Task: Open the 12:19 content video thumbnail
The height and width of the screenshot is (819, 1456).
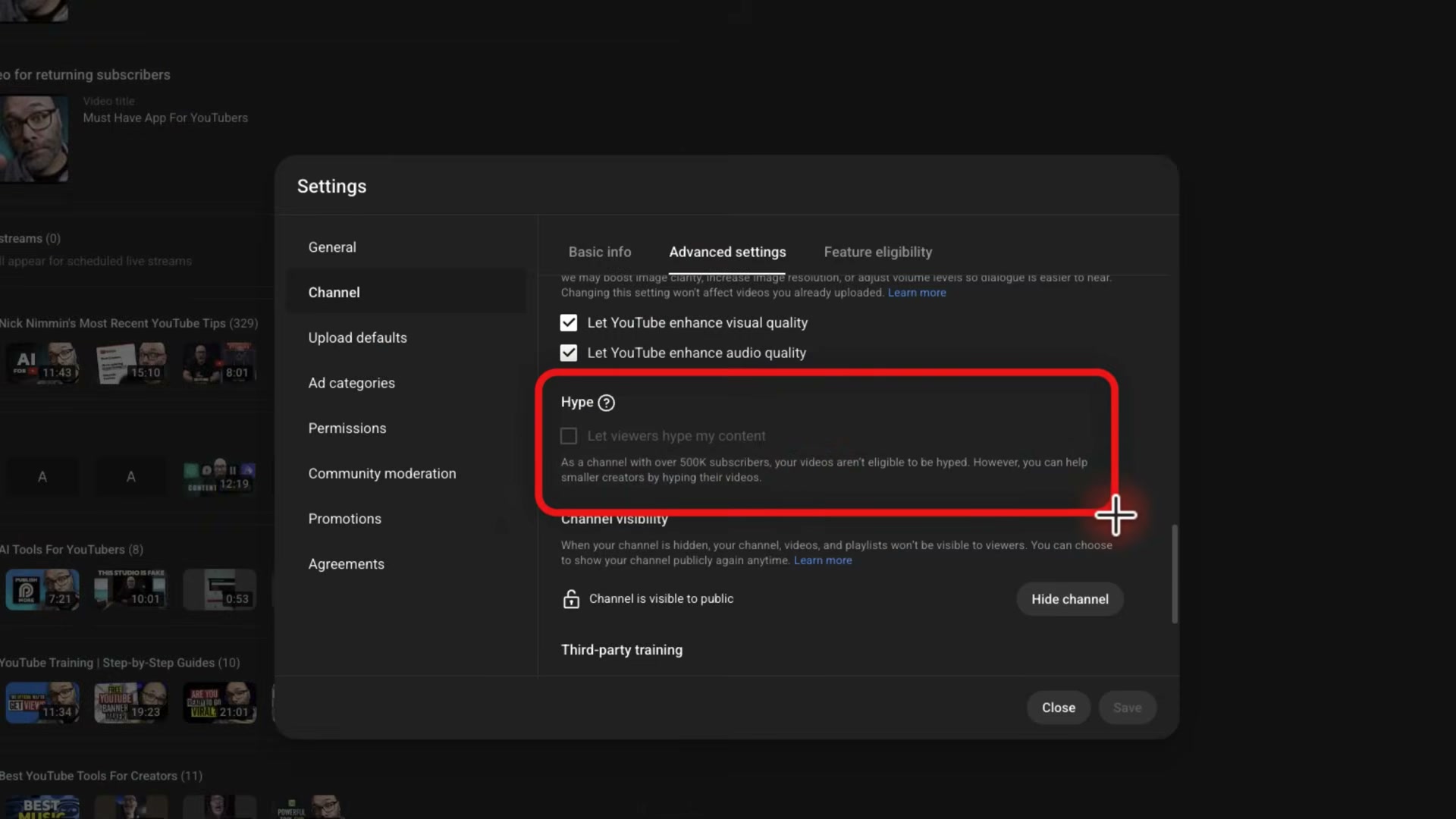Action: point(219,476)
